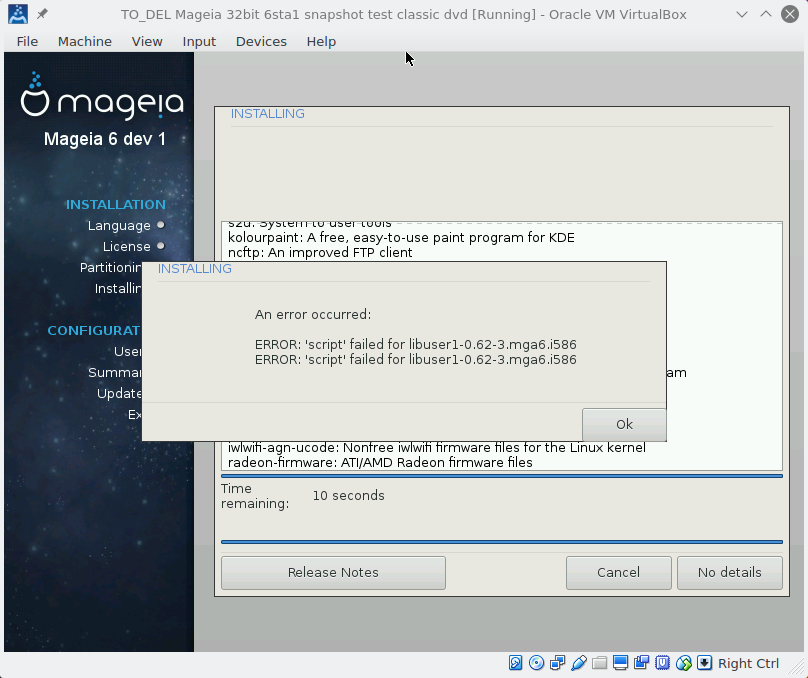
Task: Maximize the VirtualBox window
Action: click(766, 14)
